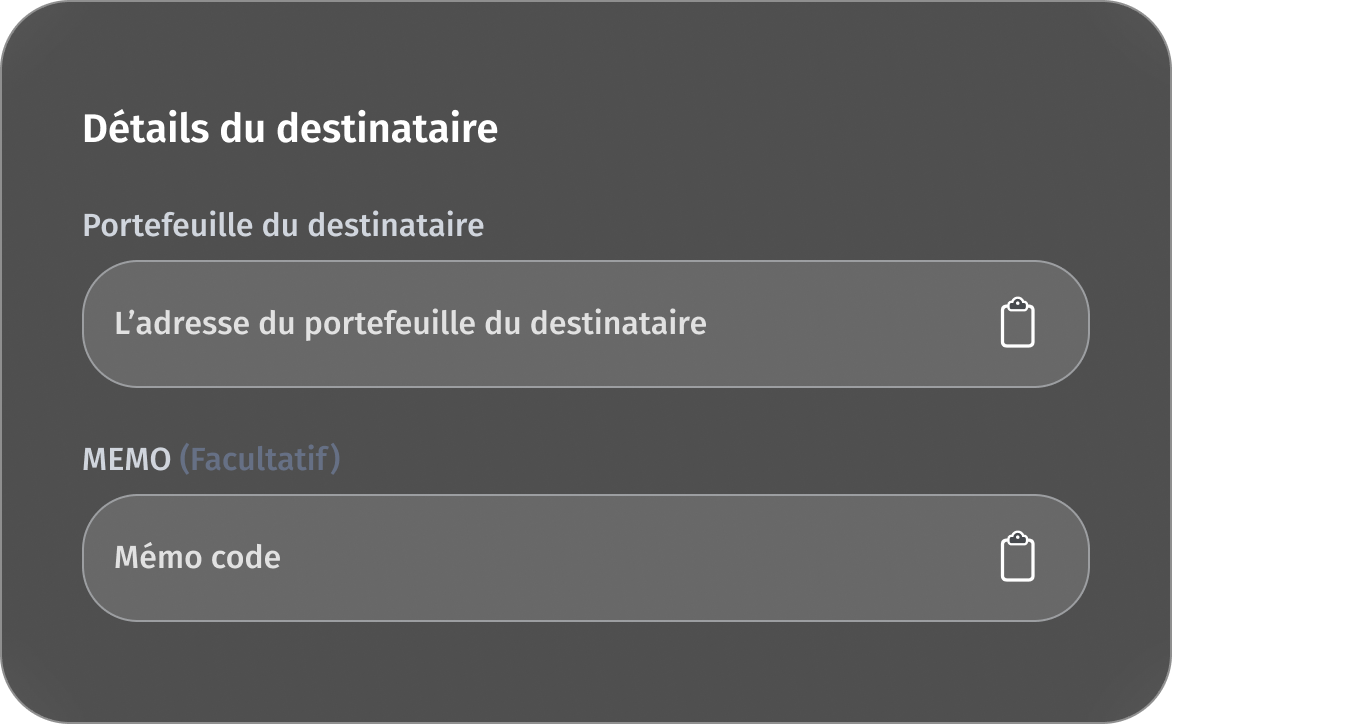Click the '(Facultatif)' optional hint text
1362x724 pixels.
click(x=259, y=460)
